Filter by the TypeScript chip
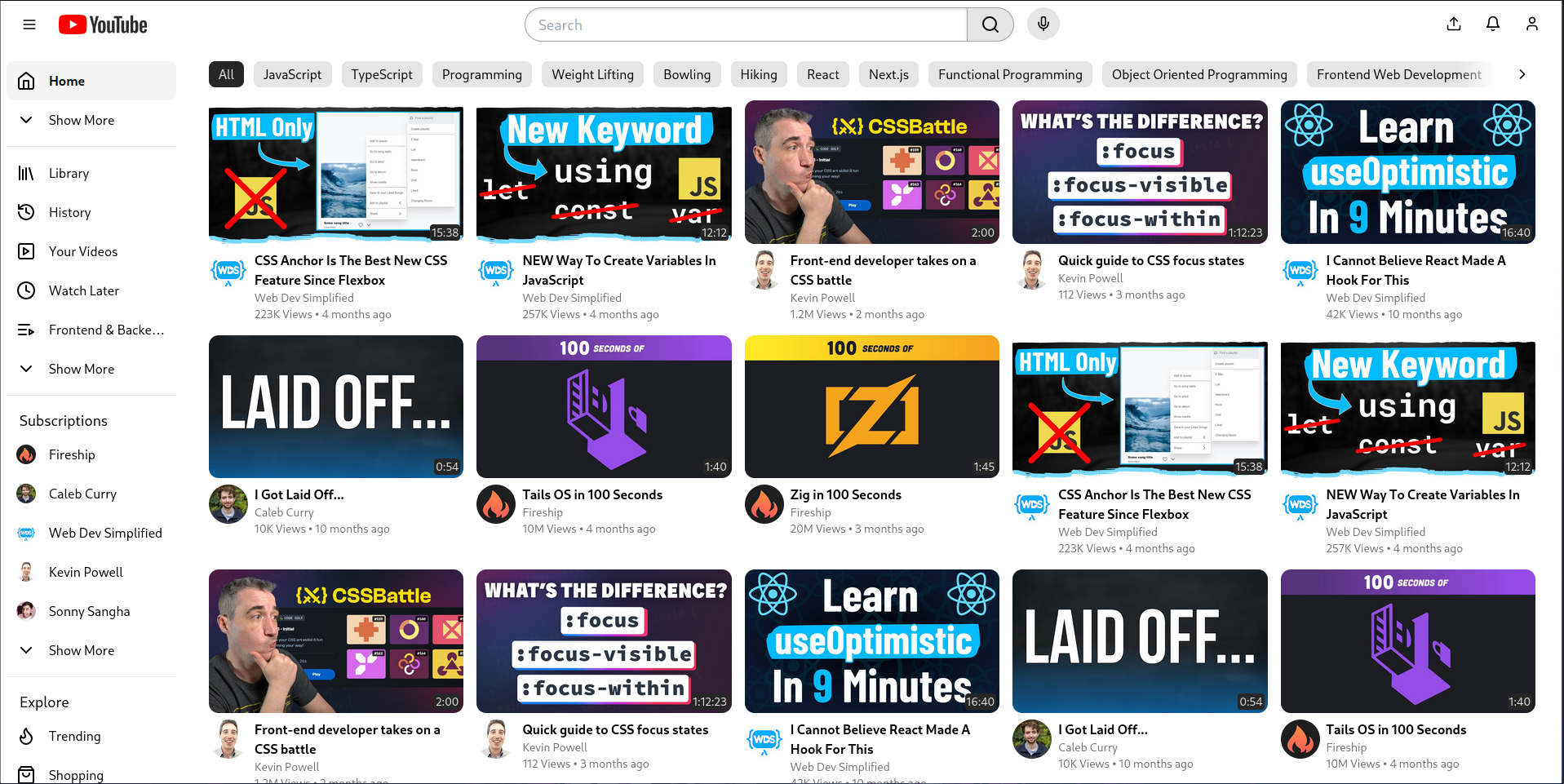 click(x=382, y=74)
